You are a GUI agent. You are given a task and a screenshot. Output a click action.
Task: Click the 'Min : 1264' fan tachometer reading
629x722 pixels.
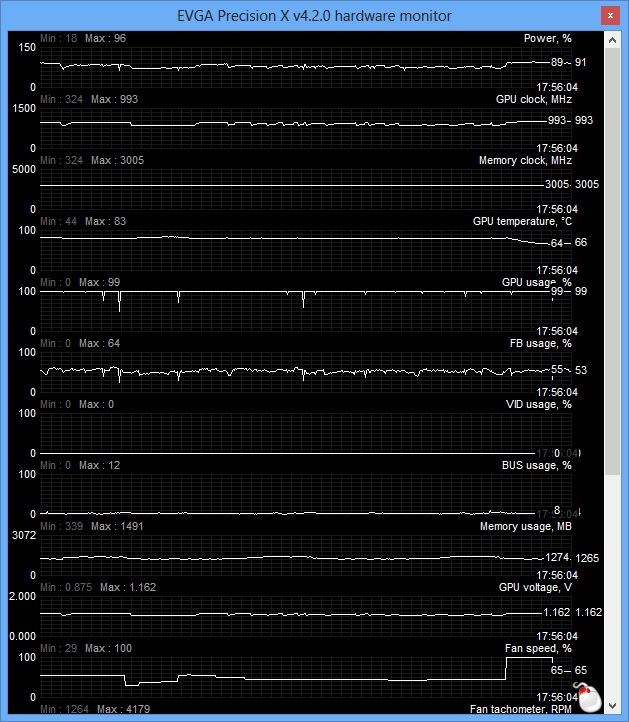tap(64, 709)
